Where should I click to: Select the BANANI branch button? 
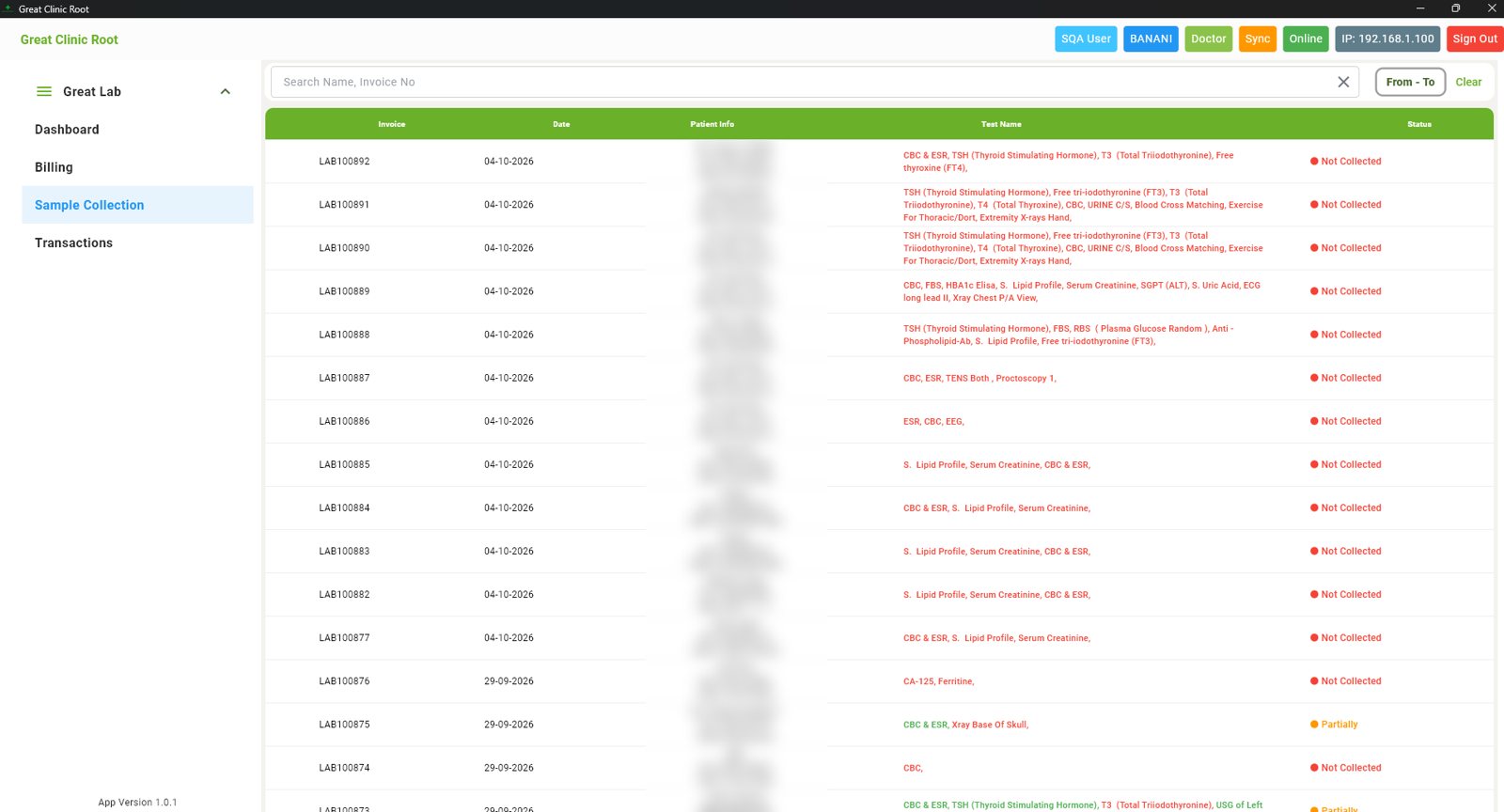[x=1151, y=39]
